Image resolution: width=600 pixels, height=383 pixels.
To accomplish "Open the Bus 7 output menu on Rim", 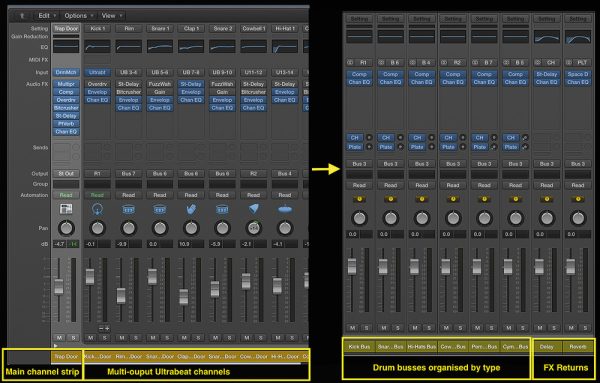I will point(129,174).
